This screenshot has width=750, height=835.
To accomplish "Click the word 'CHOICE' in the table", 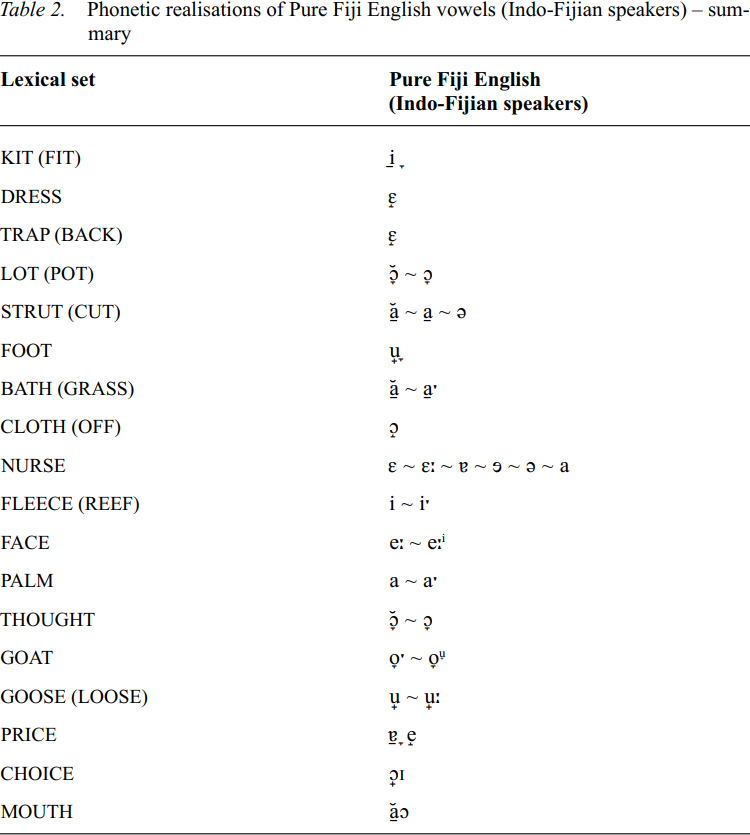I will (x=37, y=774).
